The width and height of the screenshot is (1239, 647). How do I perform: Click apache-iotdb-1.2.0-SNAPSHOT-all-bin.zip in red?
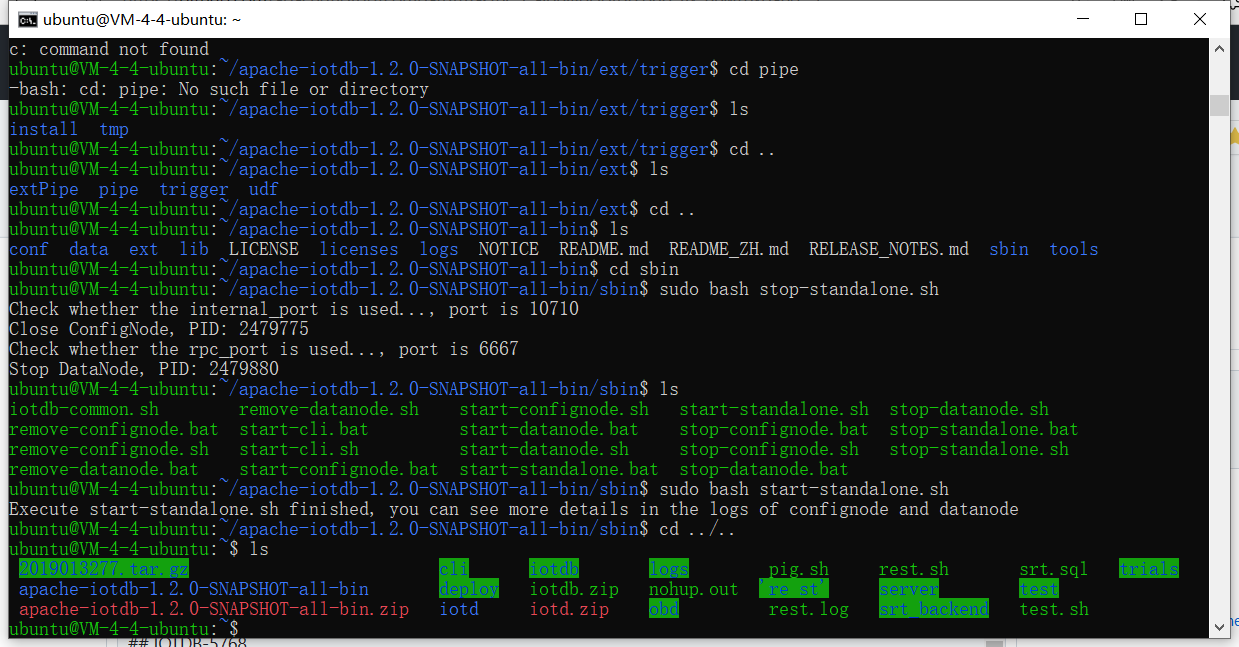[214, 609]
